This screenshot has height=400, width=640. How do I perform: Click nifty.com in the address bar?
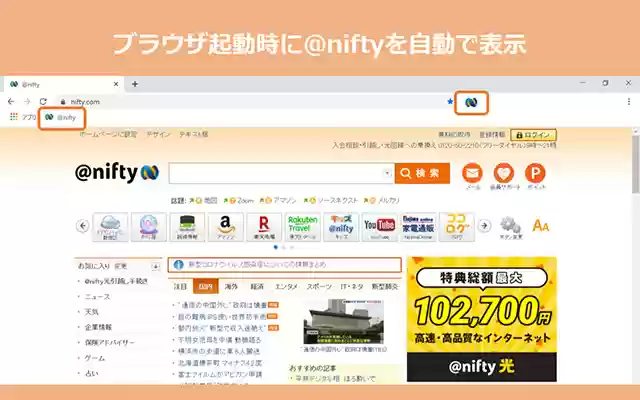pyautogui.click(x=85, y=102)
